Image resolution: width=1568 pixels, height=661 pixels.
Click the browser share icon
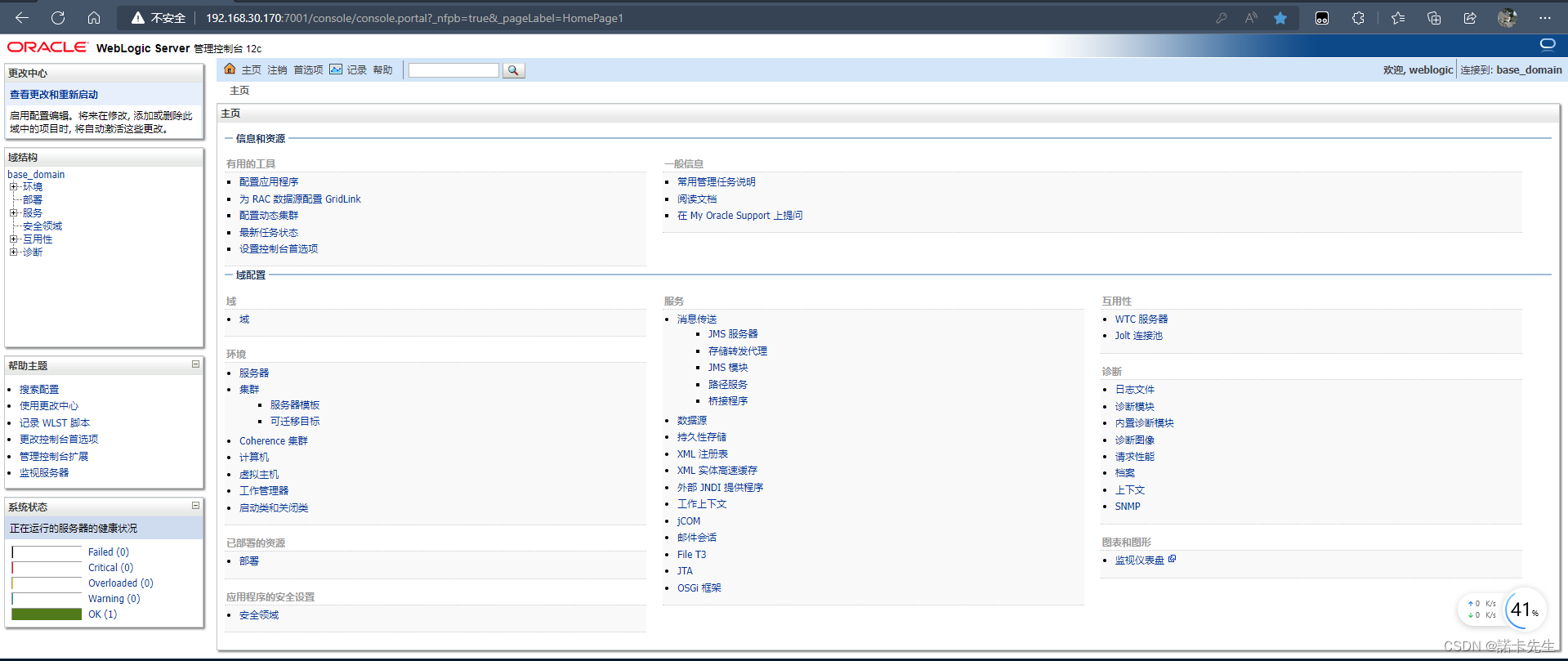1470,17
